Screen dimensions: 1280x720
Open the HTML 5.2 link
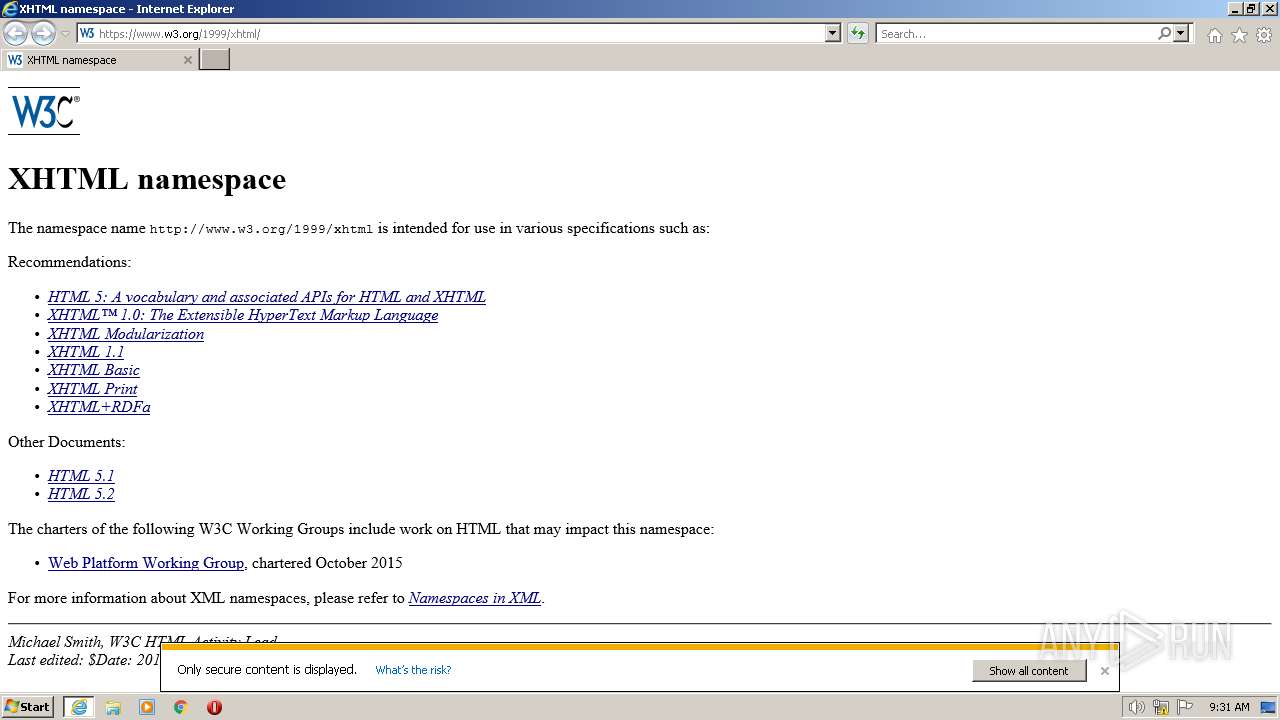click(81, 494)
